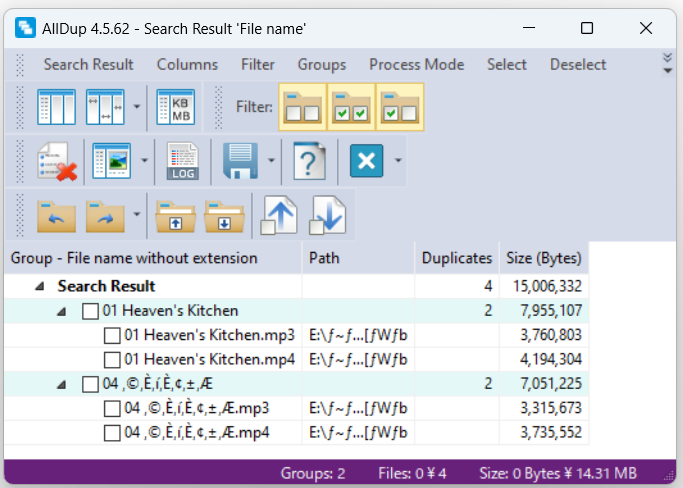Check the 04 .mp3 file checkbox
The width and height of the screenshot is (683, 488).
(112, 409)
